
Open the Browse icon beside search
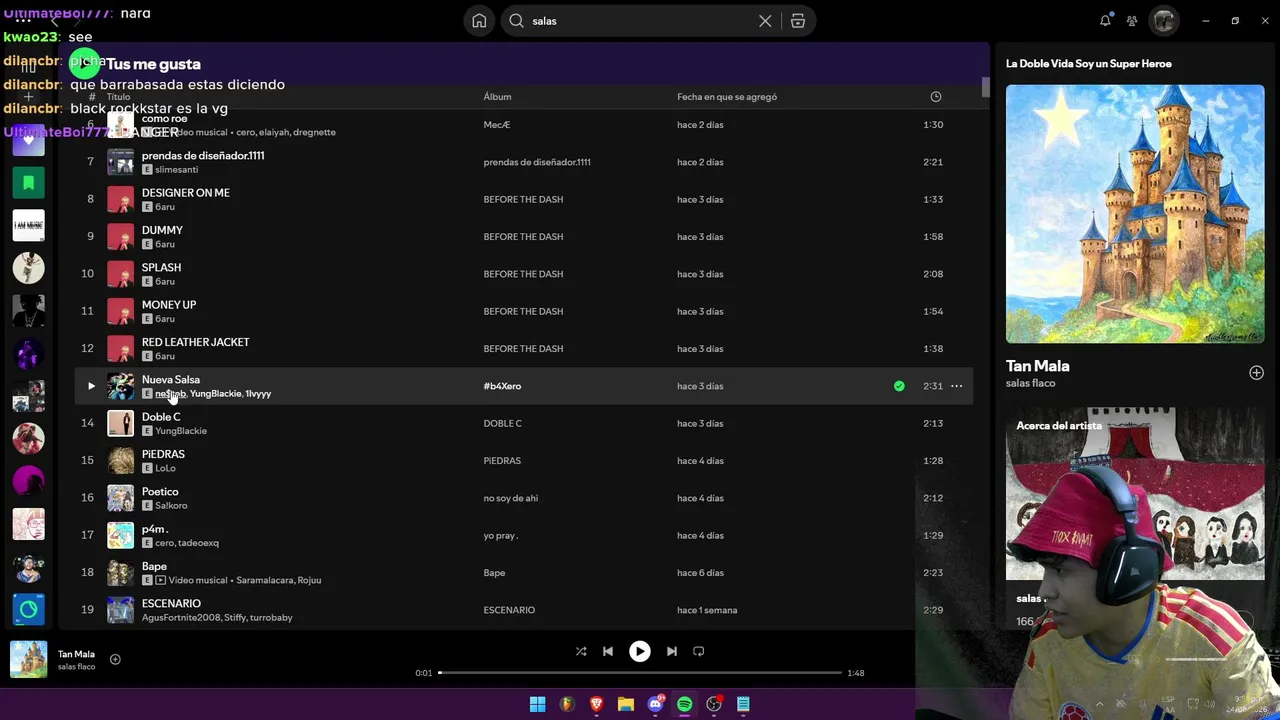(x=798, y=21)
